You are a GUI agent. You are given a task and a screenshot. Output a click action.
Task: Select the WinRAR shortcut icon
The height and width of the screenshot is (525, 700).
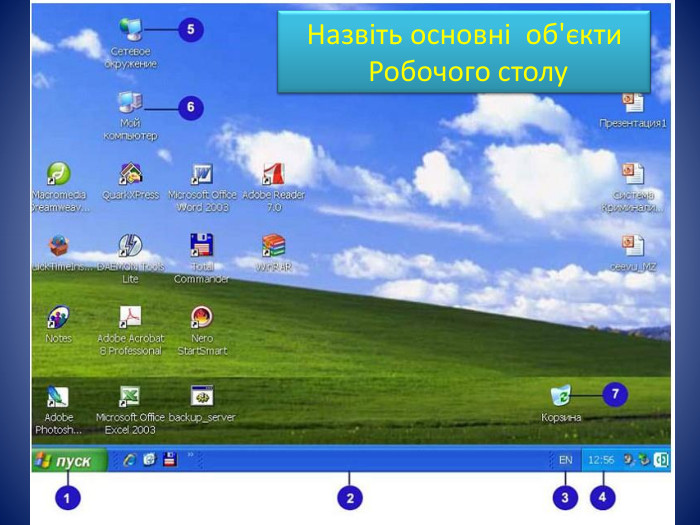coord(273,246)
